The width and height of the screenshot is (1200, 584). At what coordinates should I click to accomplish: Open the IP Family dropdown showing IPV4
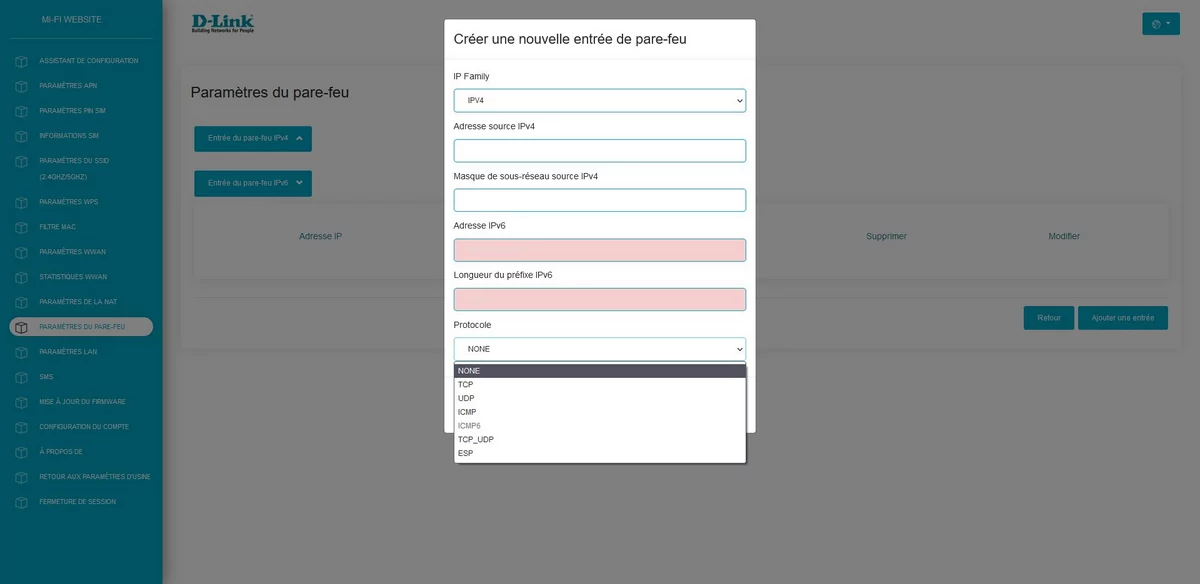[600, 100]
